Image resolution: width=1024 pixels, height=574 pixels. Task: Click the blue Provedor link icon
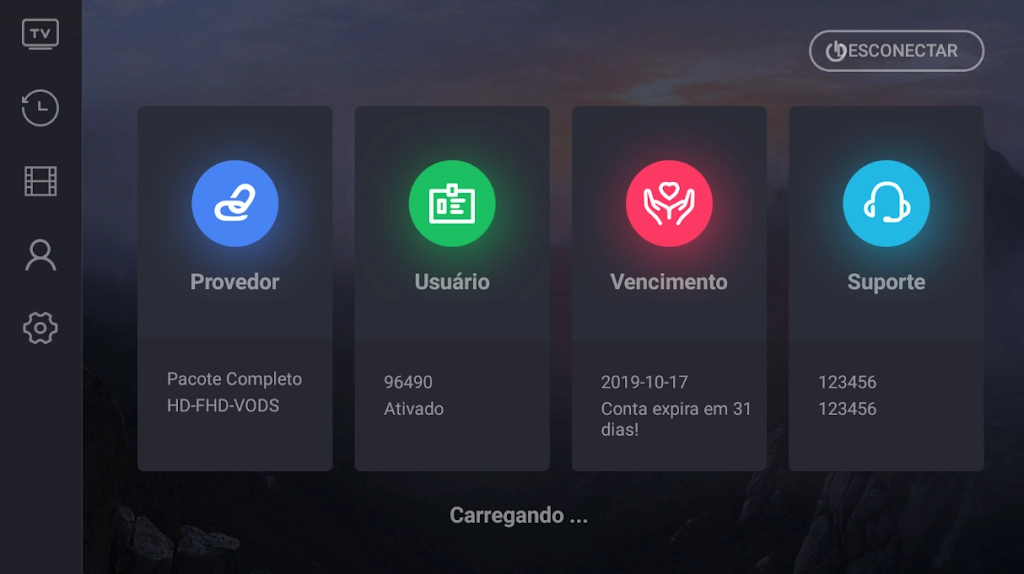click(235, 204)
